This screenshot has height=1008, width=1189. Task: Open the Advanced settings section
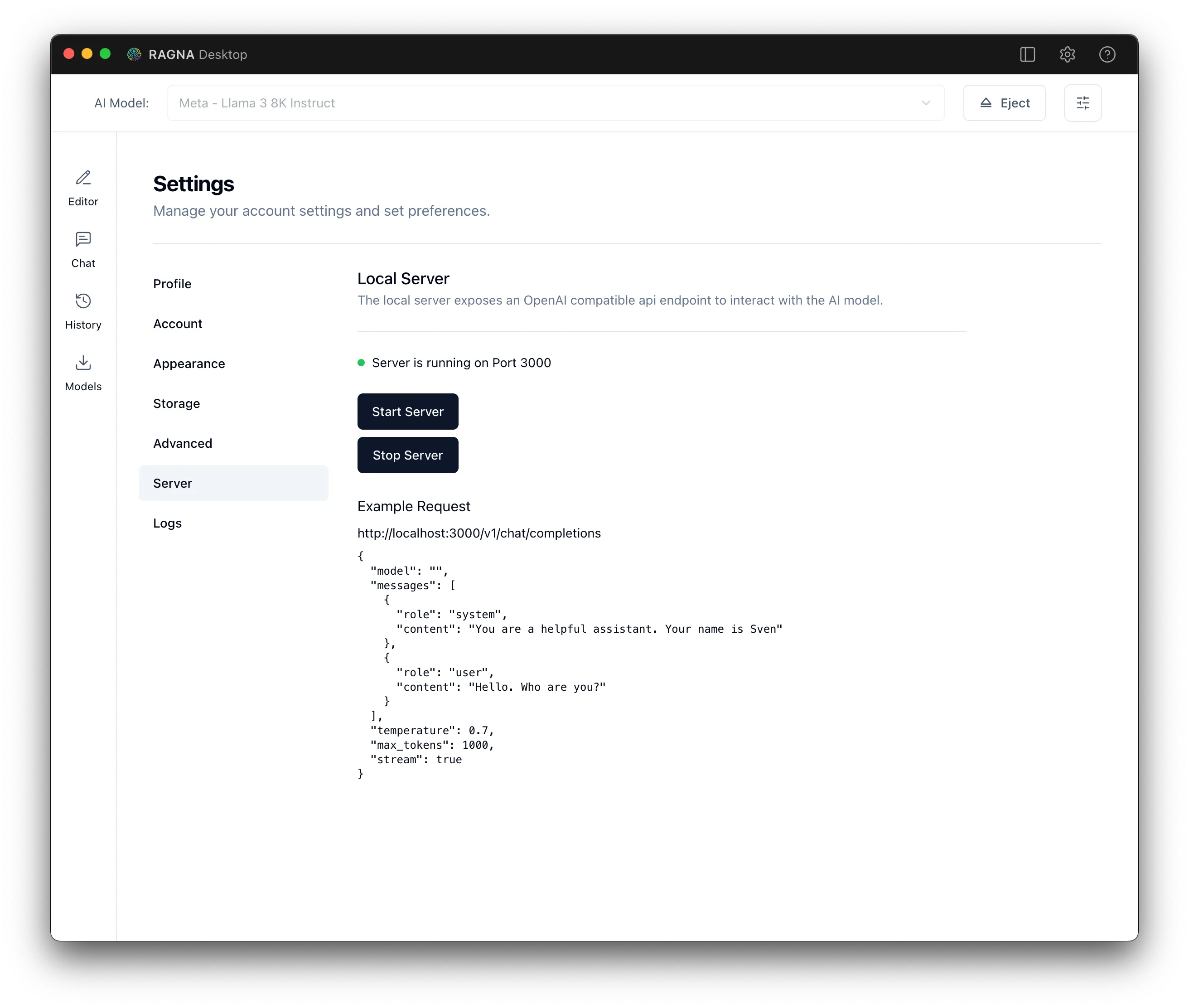182,443
